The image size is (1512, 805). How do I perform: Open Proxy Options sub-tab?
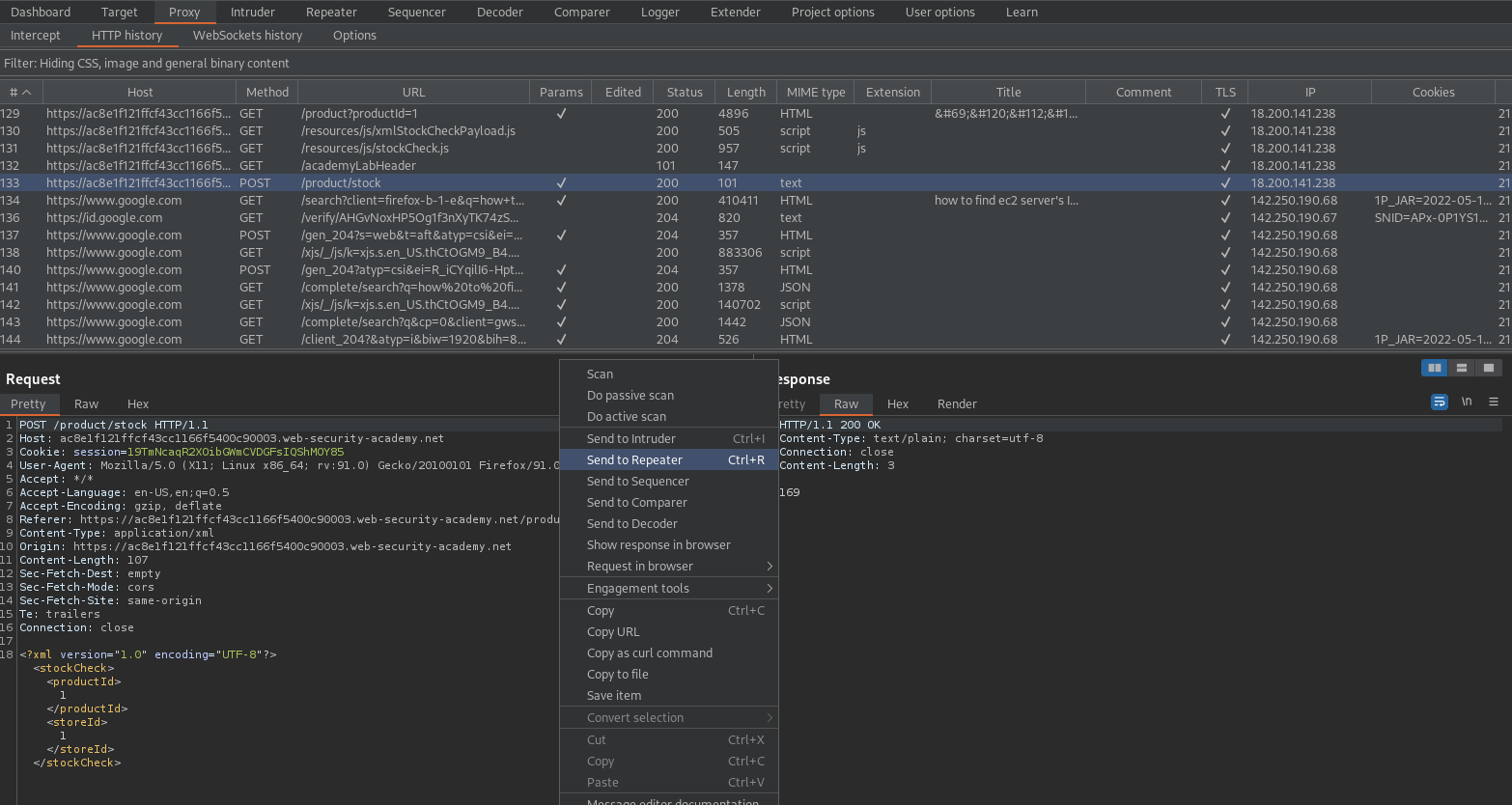[x=354, y=35]
